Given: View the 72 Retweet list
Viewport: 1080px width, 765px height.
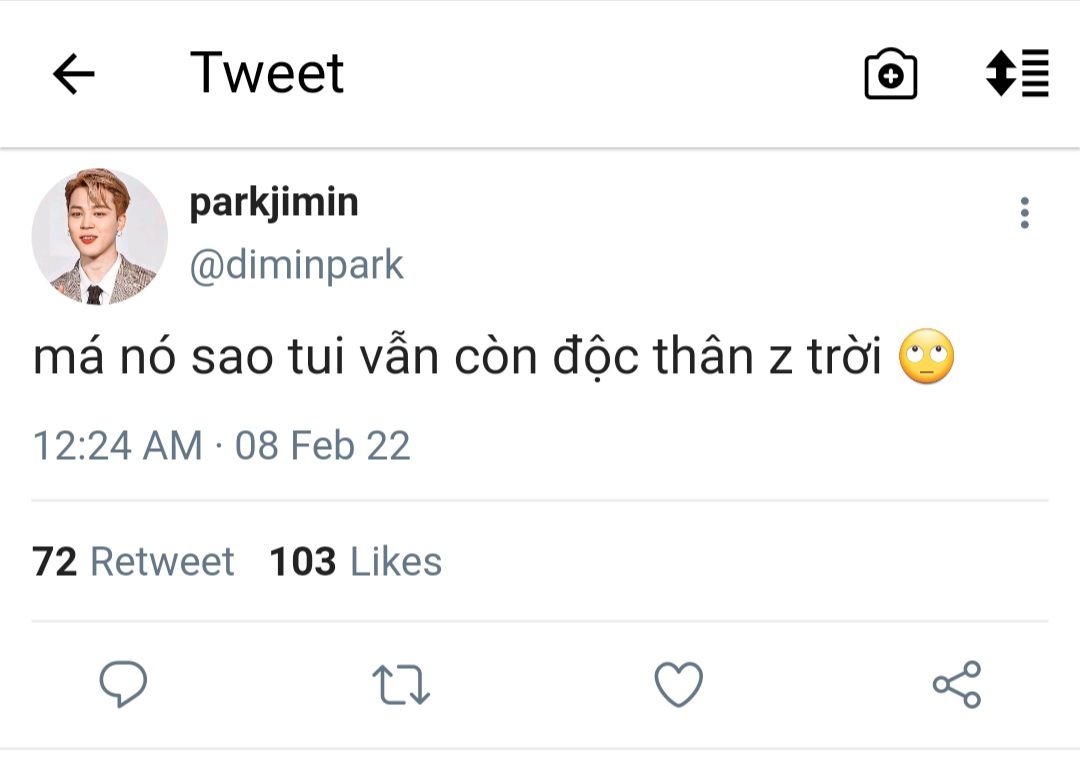Looking at the screenshot, I should click(133, 562).
